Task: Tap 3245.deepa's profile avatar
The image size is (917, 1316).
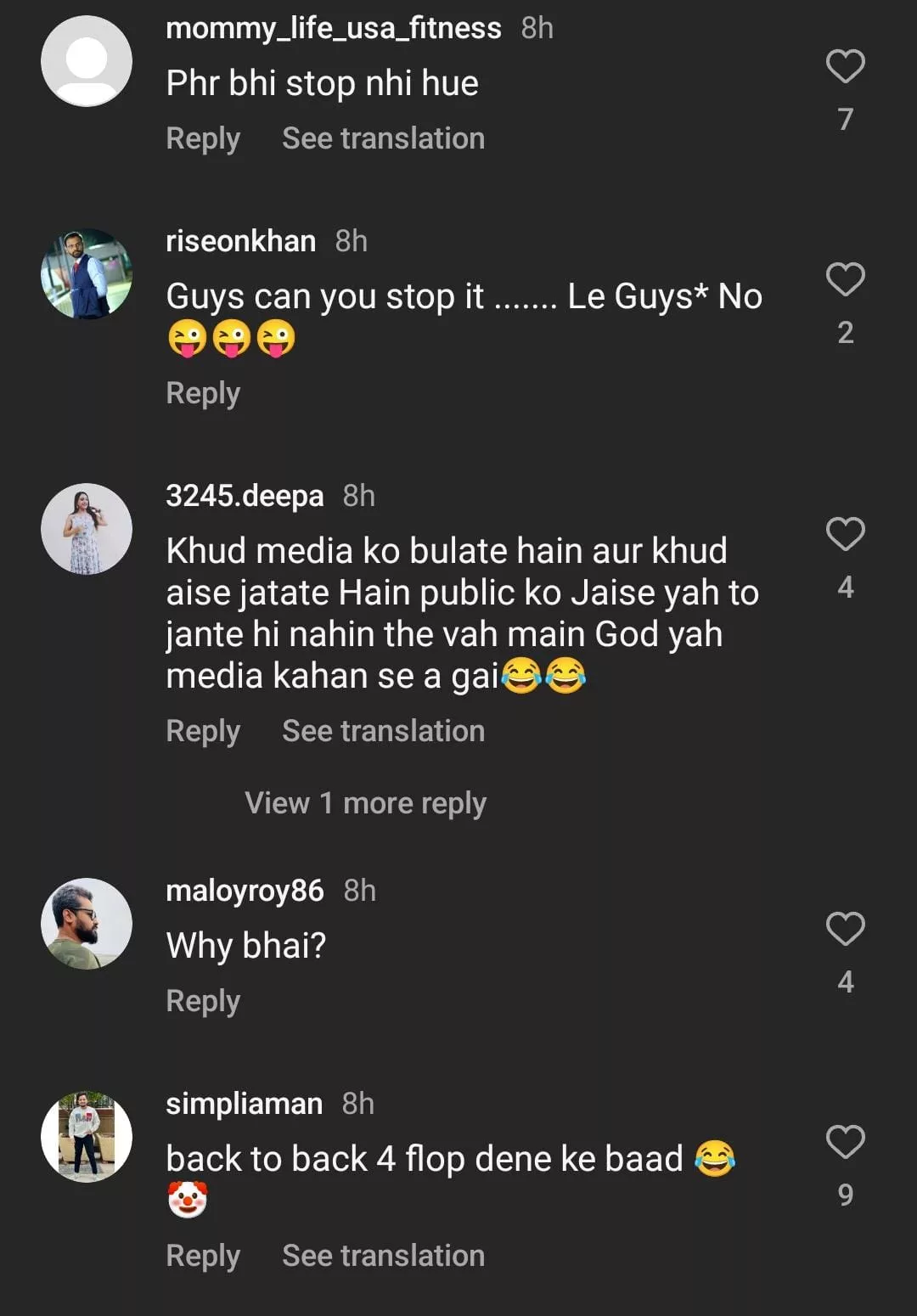Action: tap(87, 529)
